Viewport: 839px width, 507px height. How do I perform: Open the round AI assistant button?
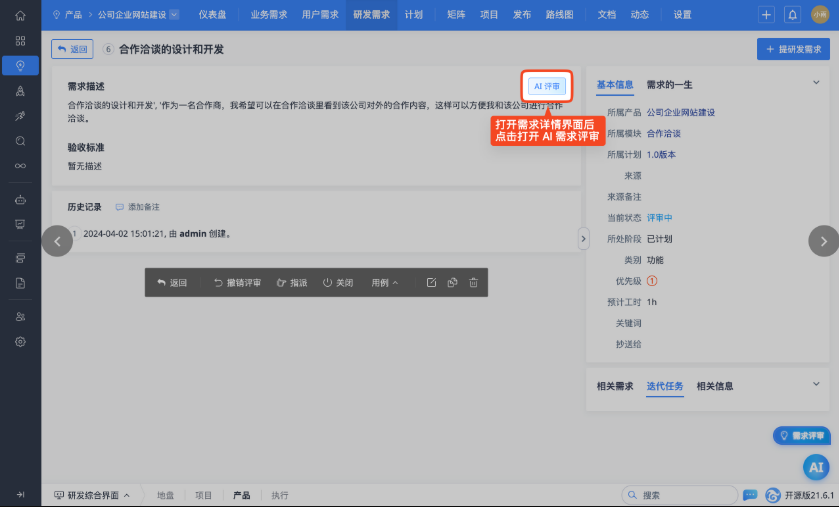click(816, 467)
